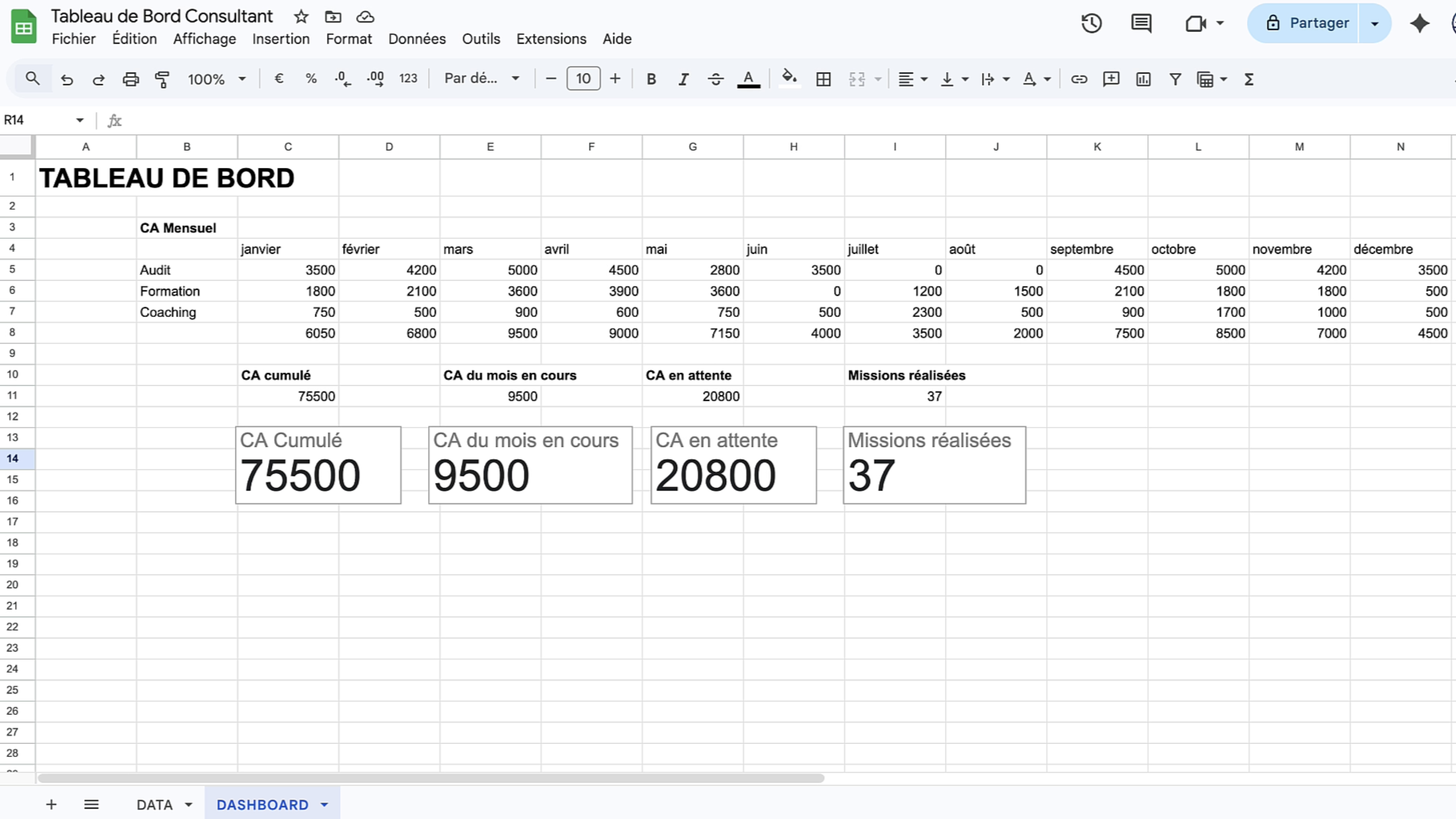Click the insert link icon

click(x=1079, y=79)
